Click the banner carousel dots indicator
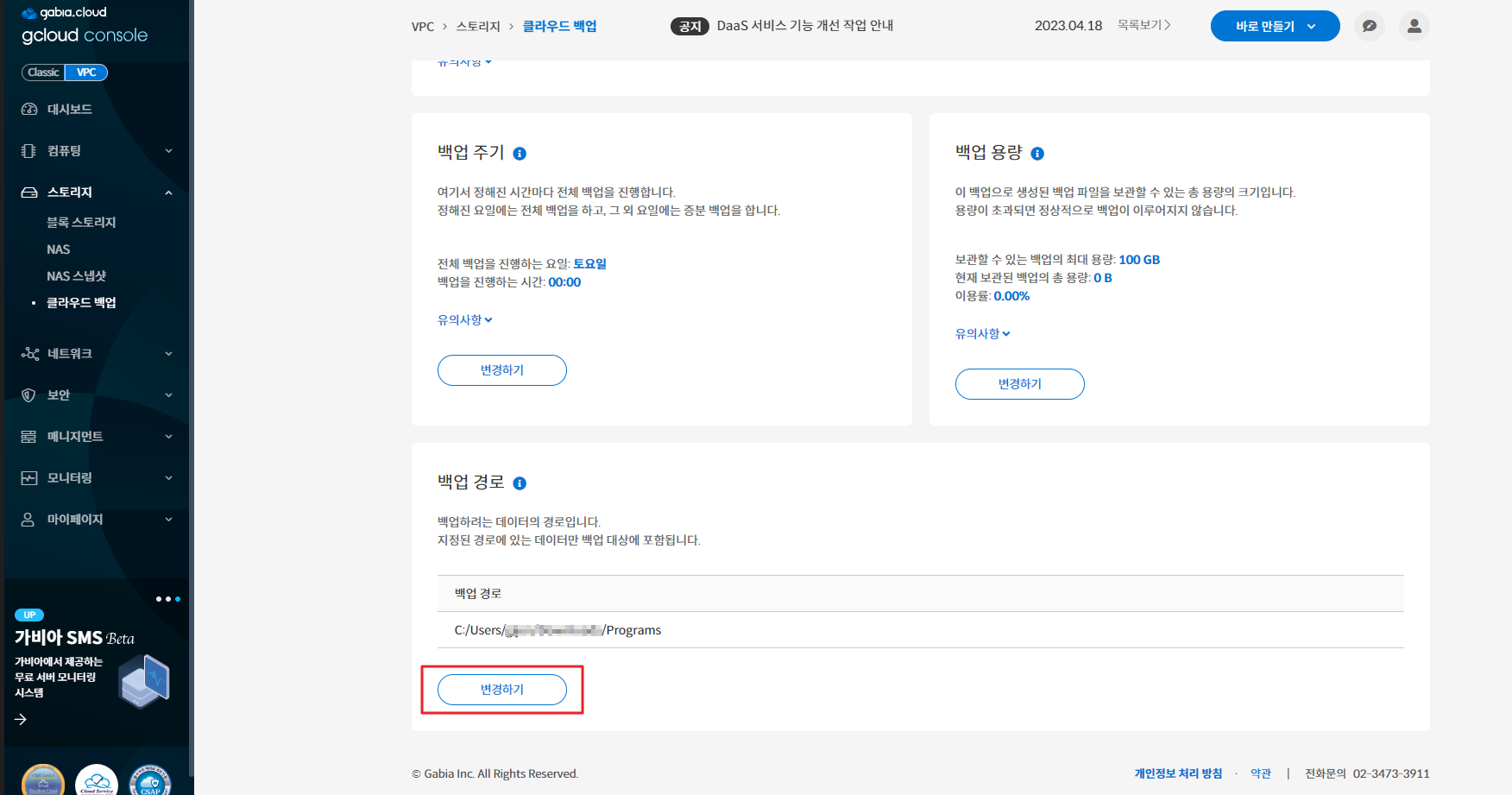 [x=168, y=599]
